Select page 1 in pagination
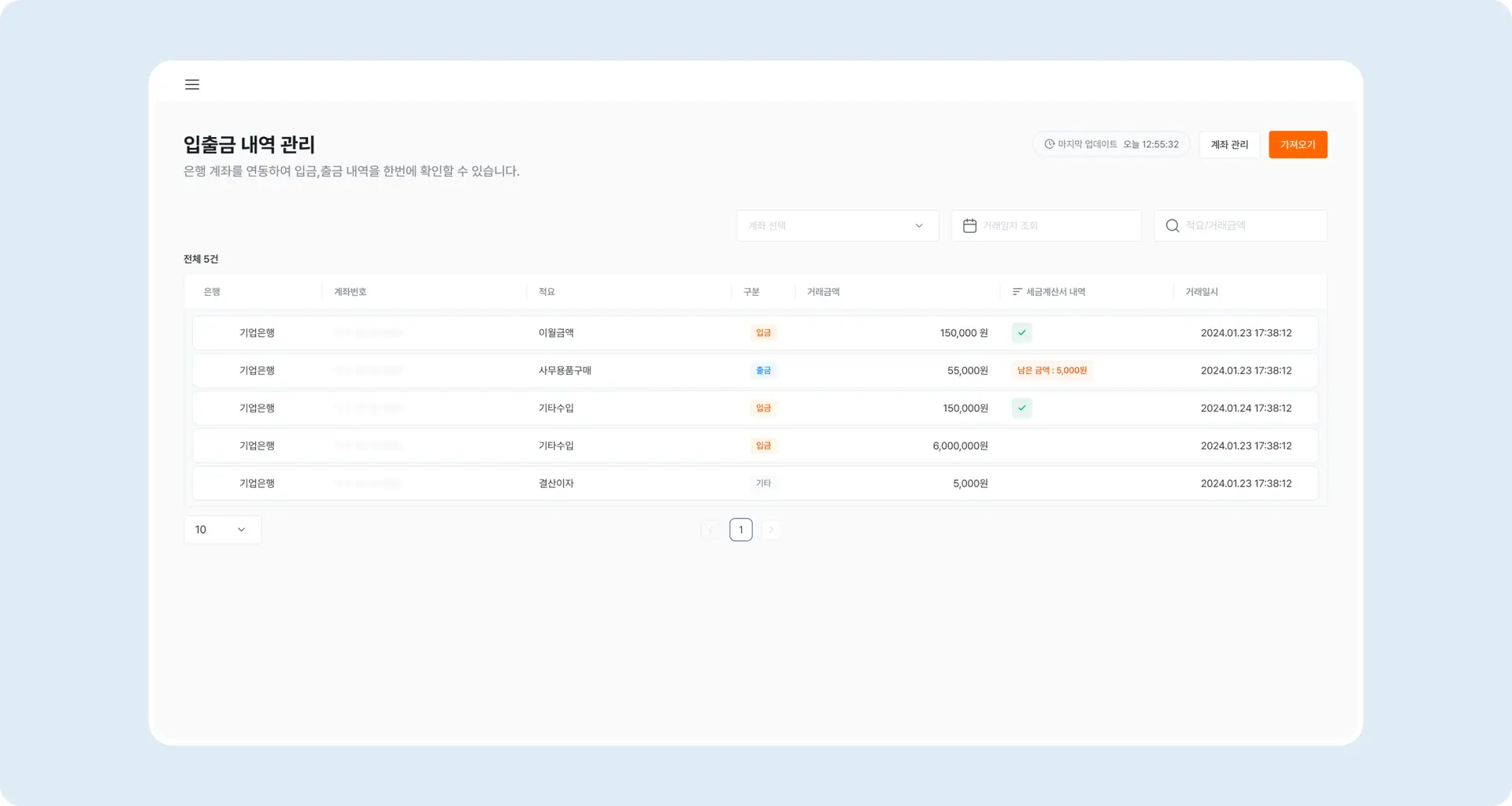Viewport: 1512px width, 806px height. tap(740, 530)
